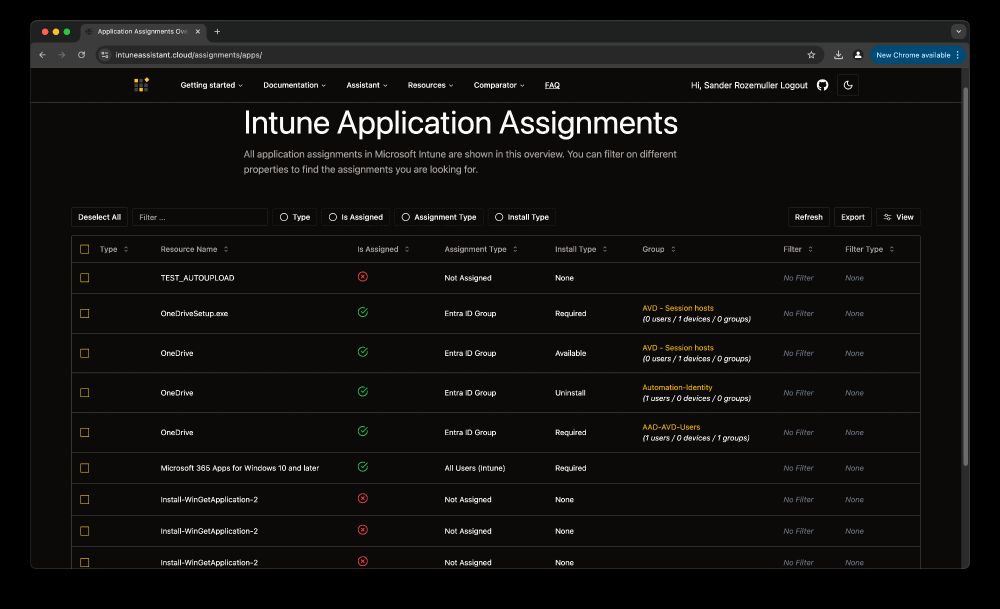The image size is (1000, 609).
Task: Sort by the Filter column header
Action: [x=797, y=249]
